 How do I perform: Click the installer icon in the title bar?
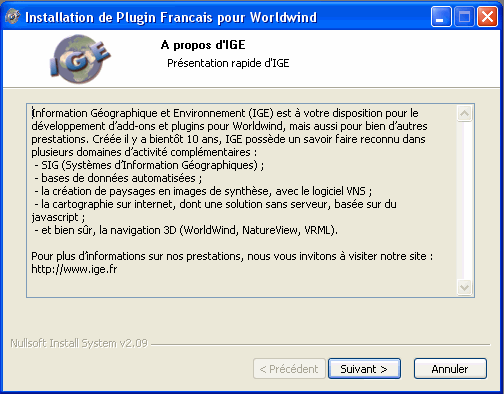pos(12,17)
